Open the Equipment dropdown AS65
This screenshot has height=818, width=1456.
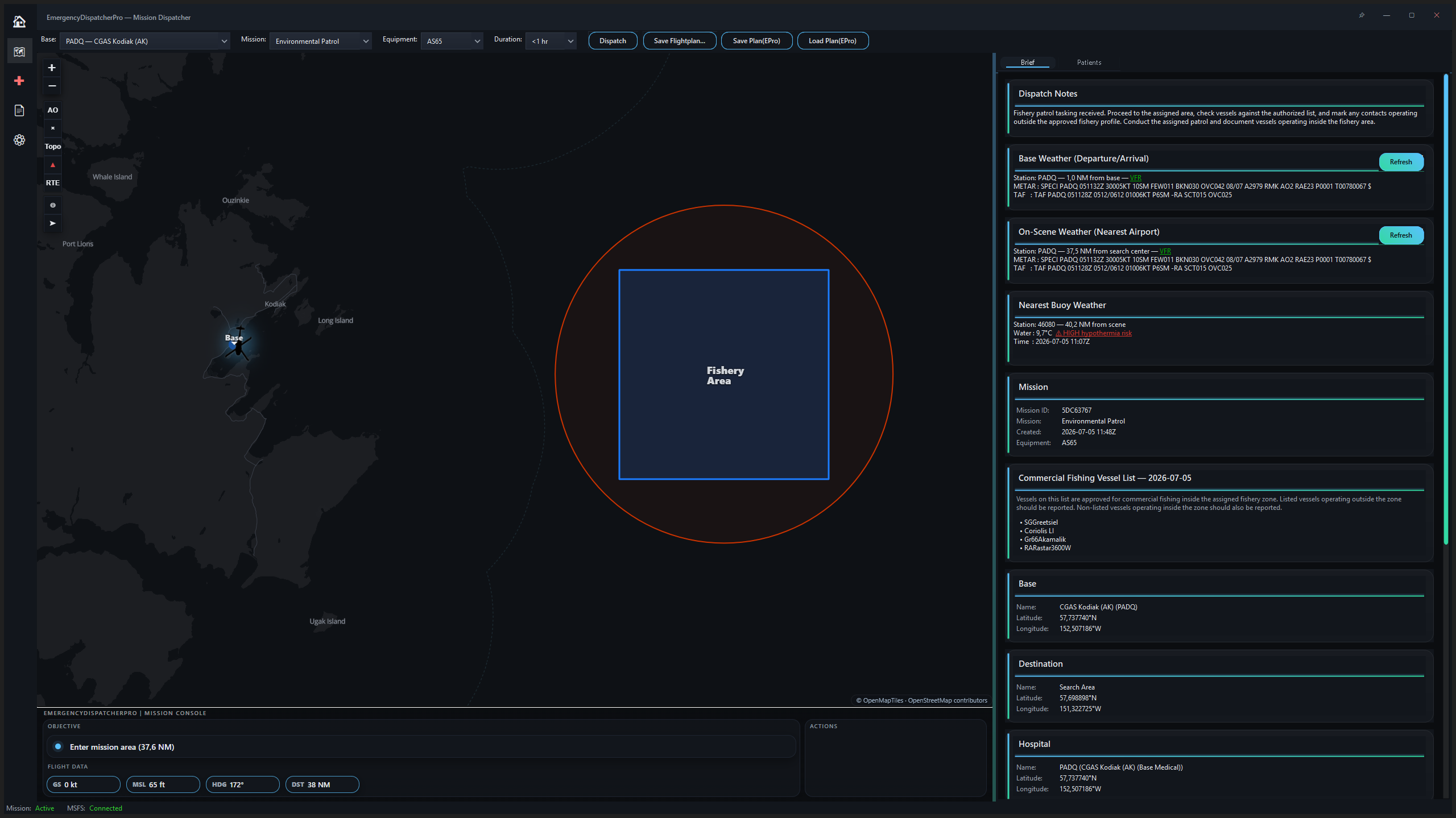pos(452,41)
